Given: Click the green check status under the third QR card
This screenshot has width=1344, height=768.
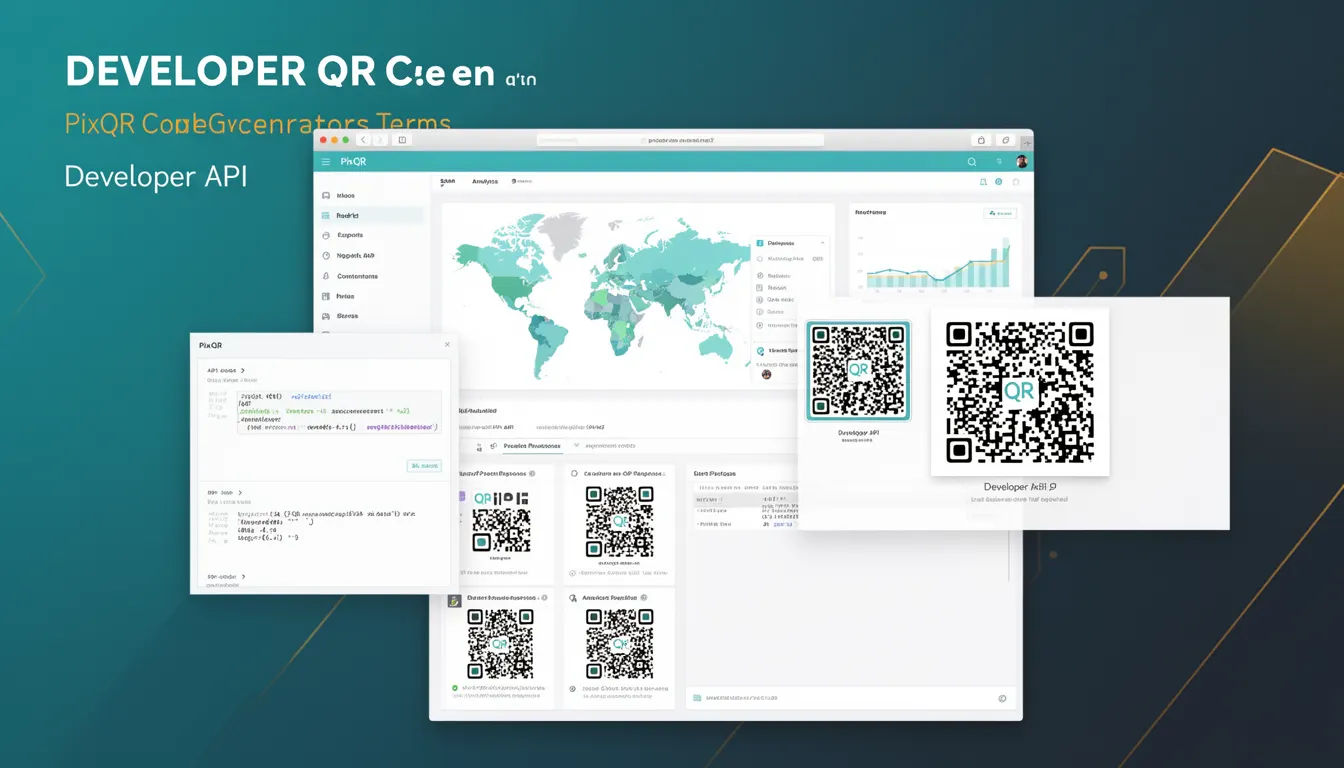Looking at the screenshot, I should click(x=455, y=689).
